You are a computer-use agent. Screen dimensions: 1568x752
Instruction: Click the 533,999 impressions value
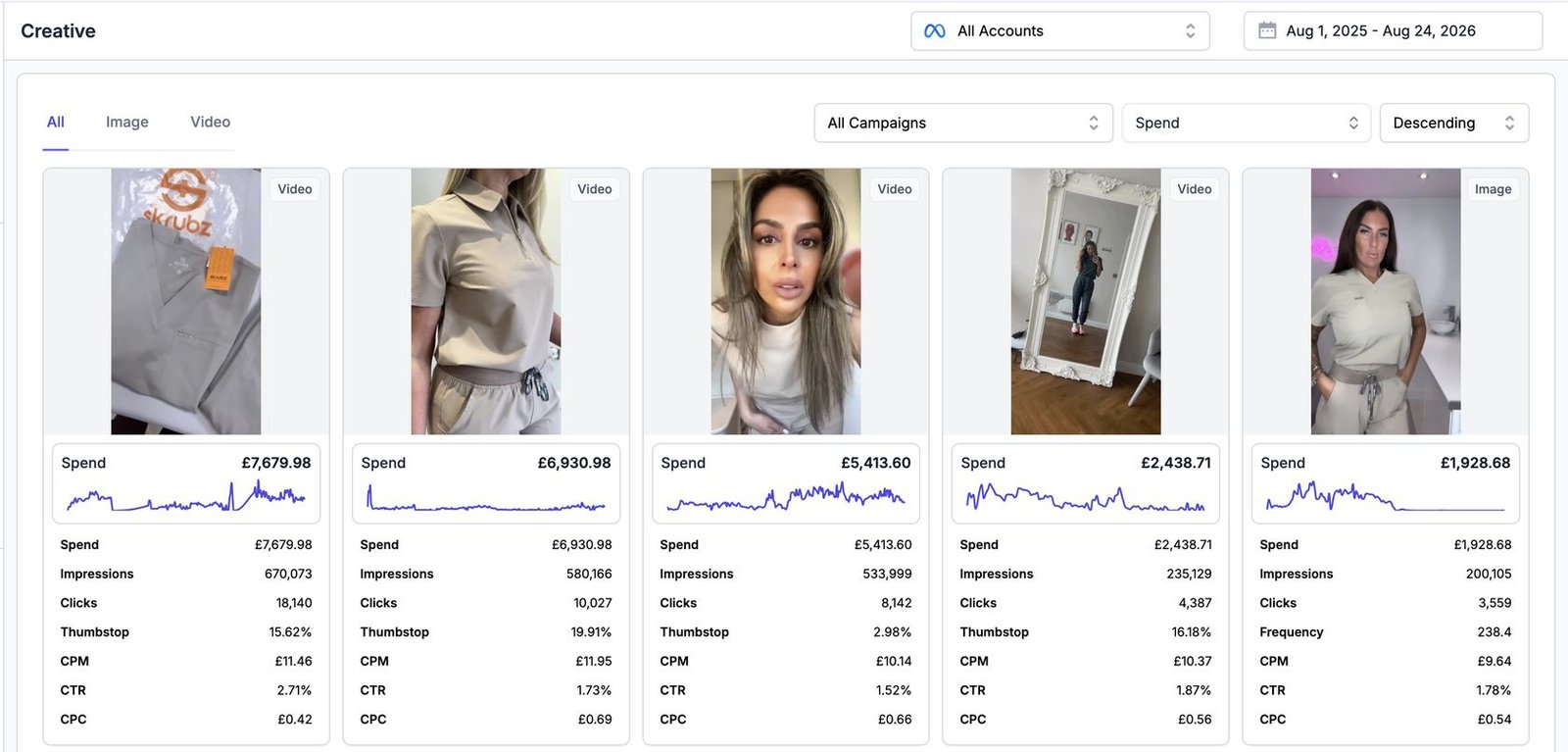(887, 575)
